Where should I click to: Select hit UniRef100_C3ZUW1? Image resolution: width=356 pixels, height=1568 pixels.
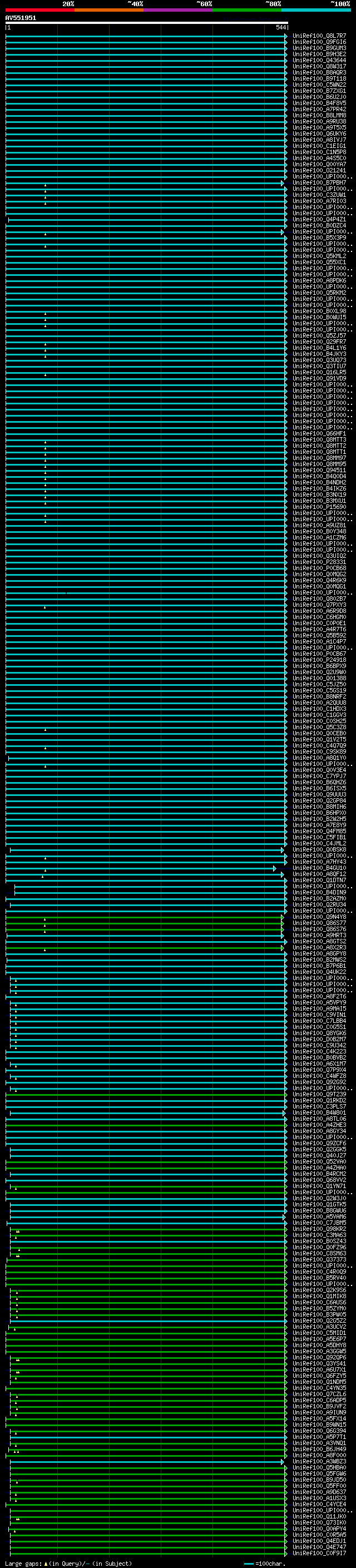pyautogui.click(x=319, y=195)
